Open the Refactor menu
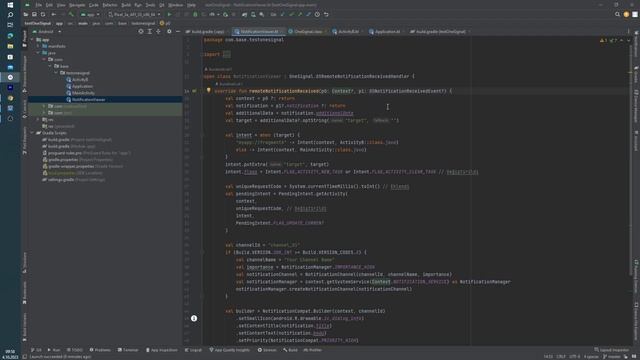The image size is (640, 360). click(110, 5)
